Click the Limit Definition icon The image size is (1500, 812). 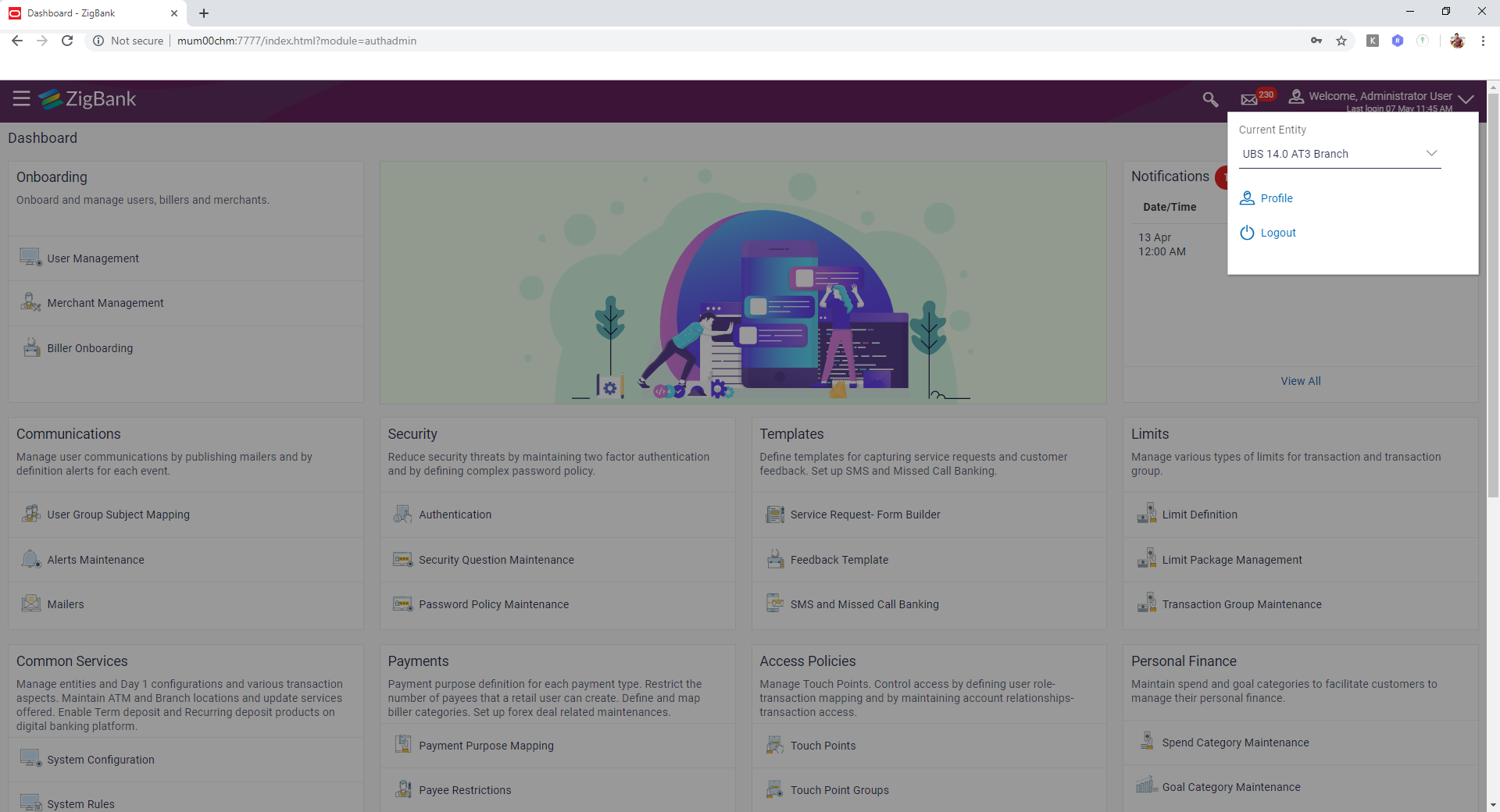click(1146, 513)
